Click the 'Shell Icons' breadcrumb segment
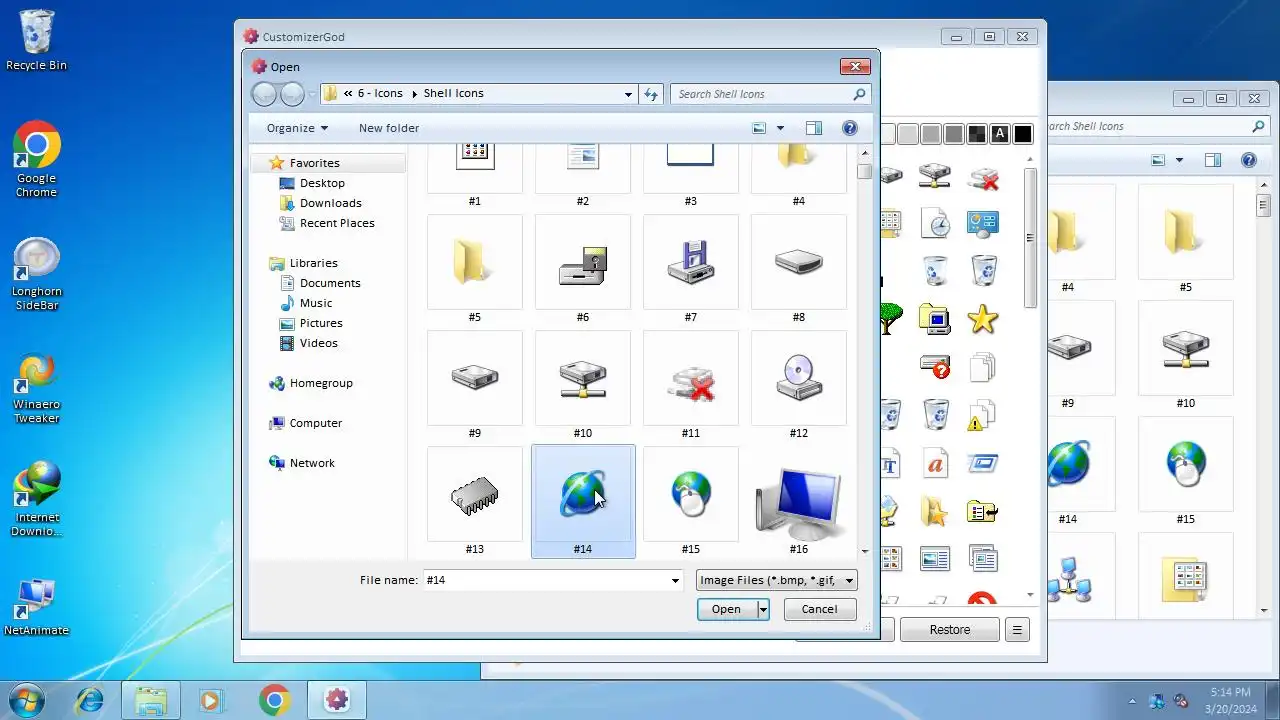This screenshot has width=1280, height=720. pos(453,93)
